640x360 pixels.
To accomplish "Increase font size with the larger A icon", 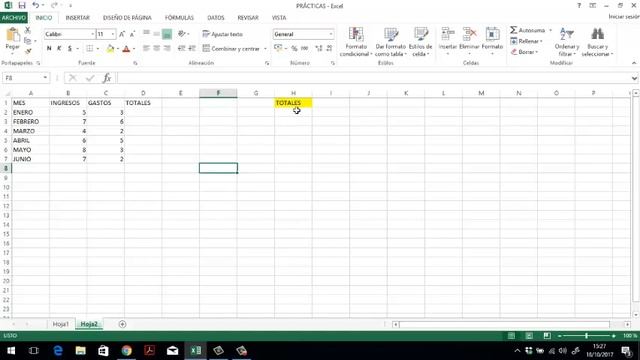I will pyautogui.click(x=122, y=34).
